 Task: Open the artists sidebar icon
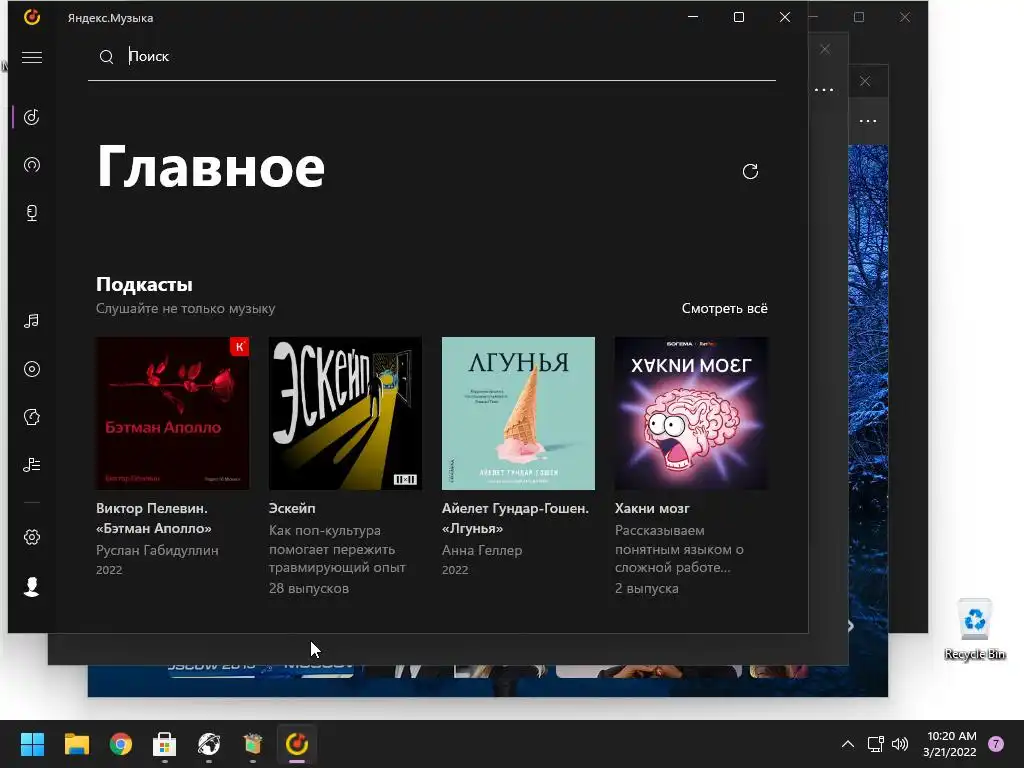coord(31,417)
